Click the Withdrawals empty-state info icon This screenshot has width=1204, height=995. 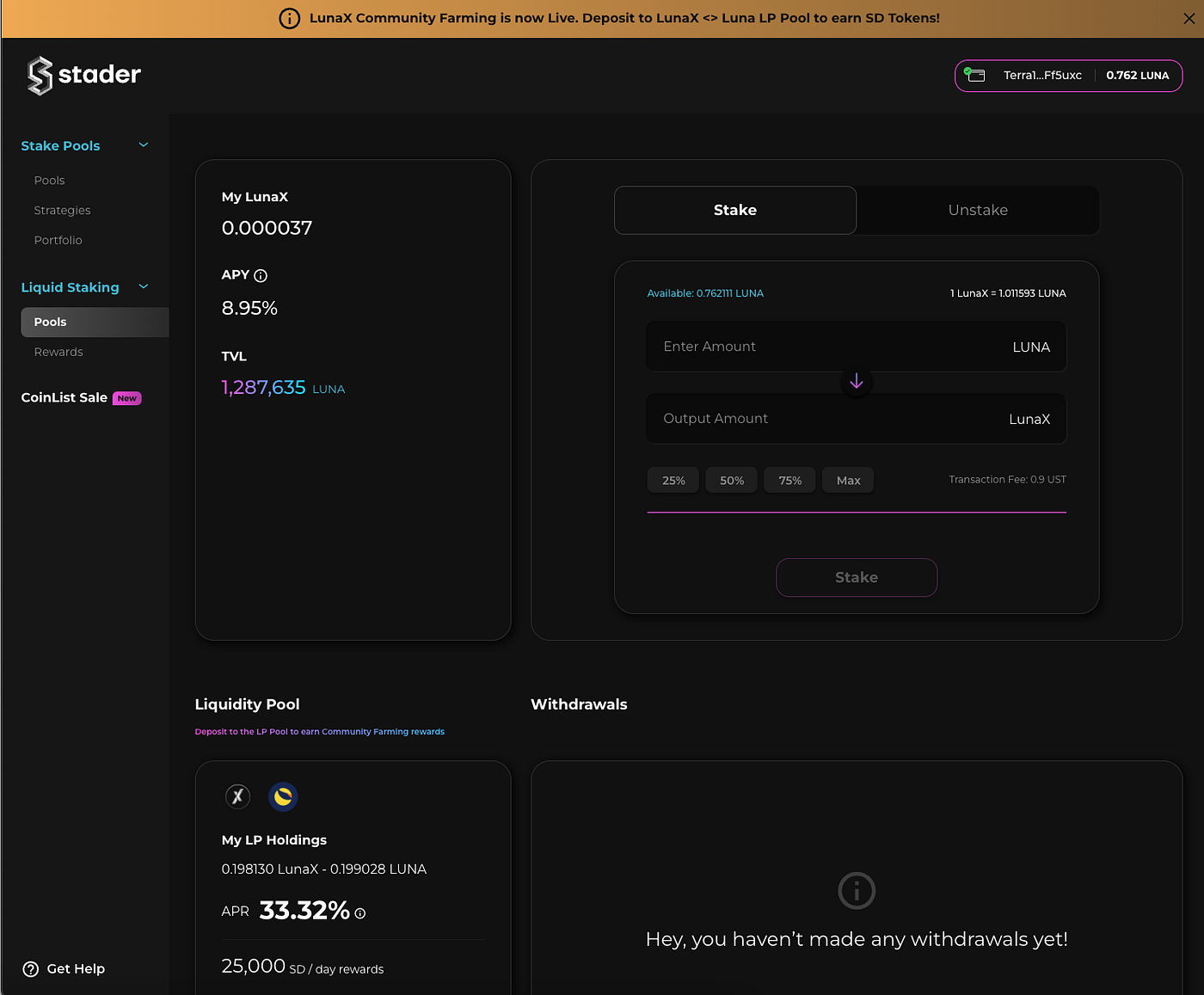[857, 891]
